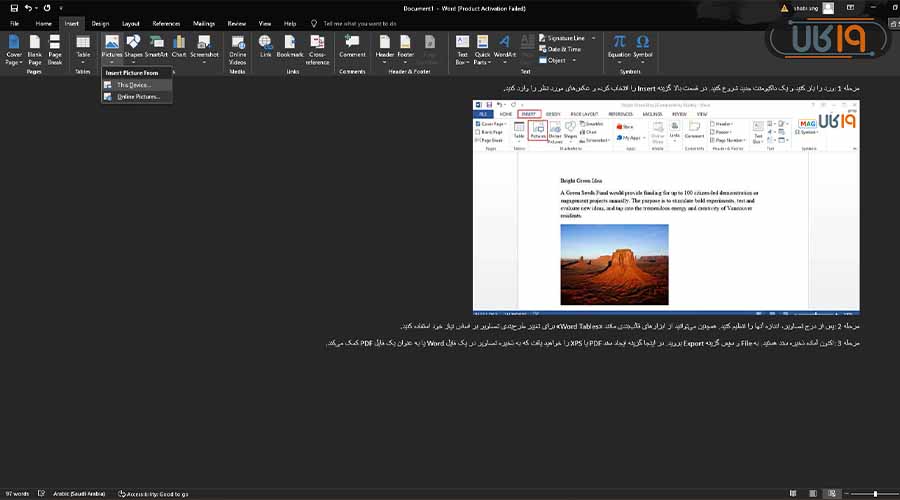Open the References tab
Screen dimensions: 900x500
(x=166, y=23)
